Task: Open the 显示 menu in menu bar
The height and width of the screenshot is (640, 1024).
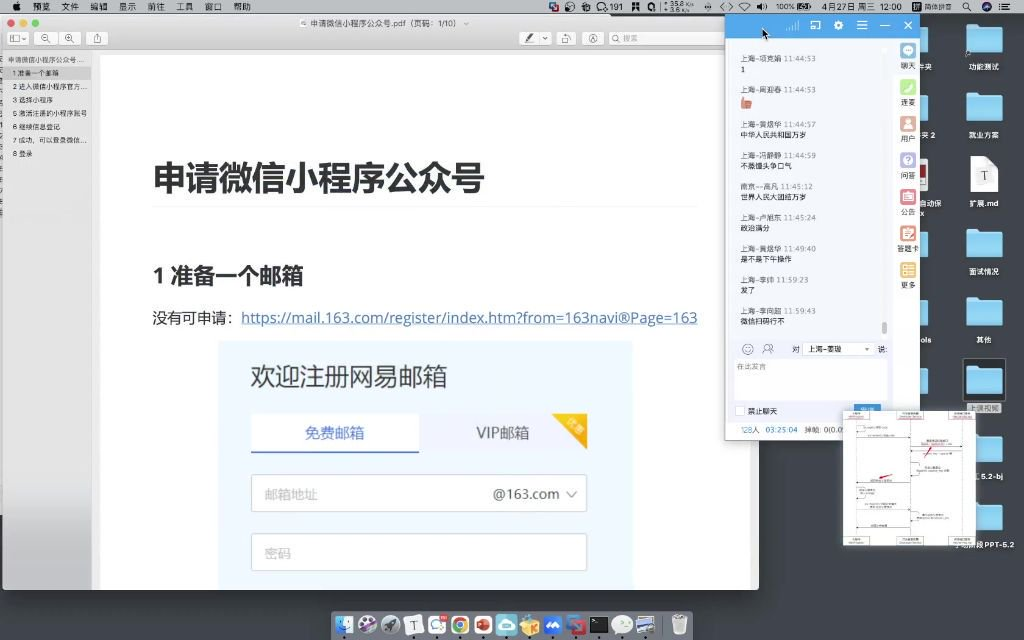Action: click(127, 7)
